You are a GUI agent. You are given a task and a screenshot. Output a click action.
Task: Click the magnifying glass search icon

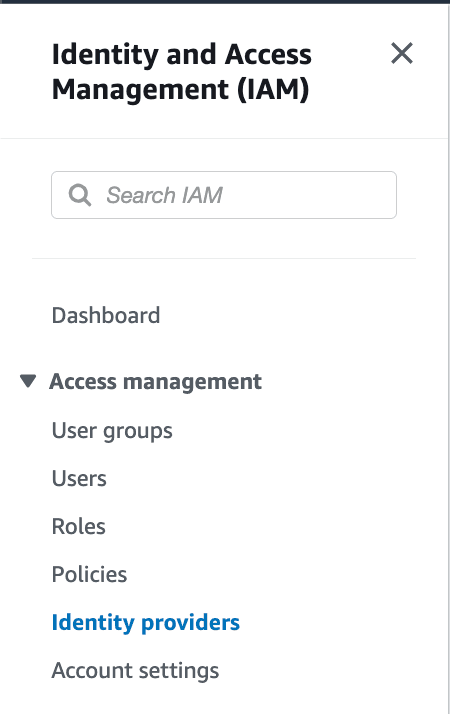(x=80, y=195)
